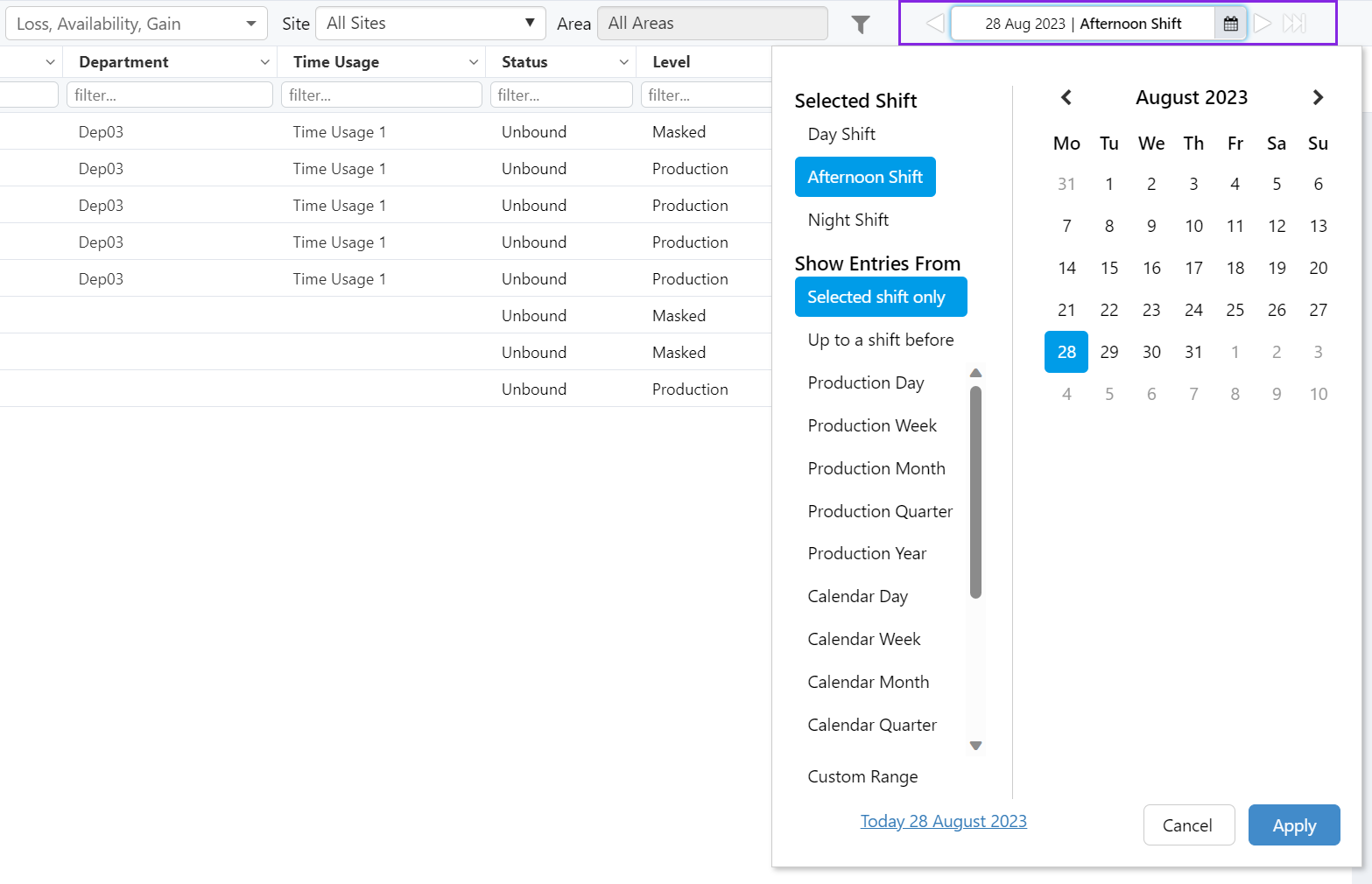Navigate to next month in calendar
Screen dimensions: 1372x884
pos(1318,97)
